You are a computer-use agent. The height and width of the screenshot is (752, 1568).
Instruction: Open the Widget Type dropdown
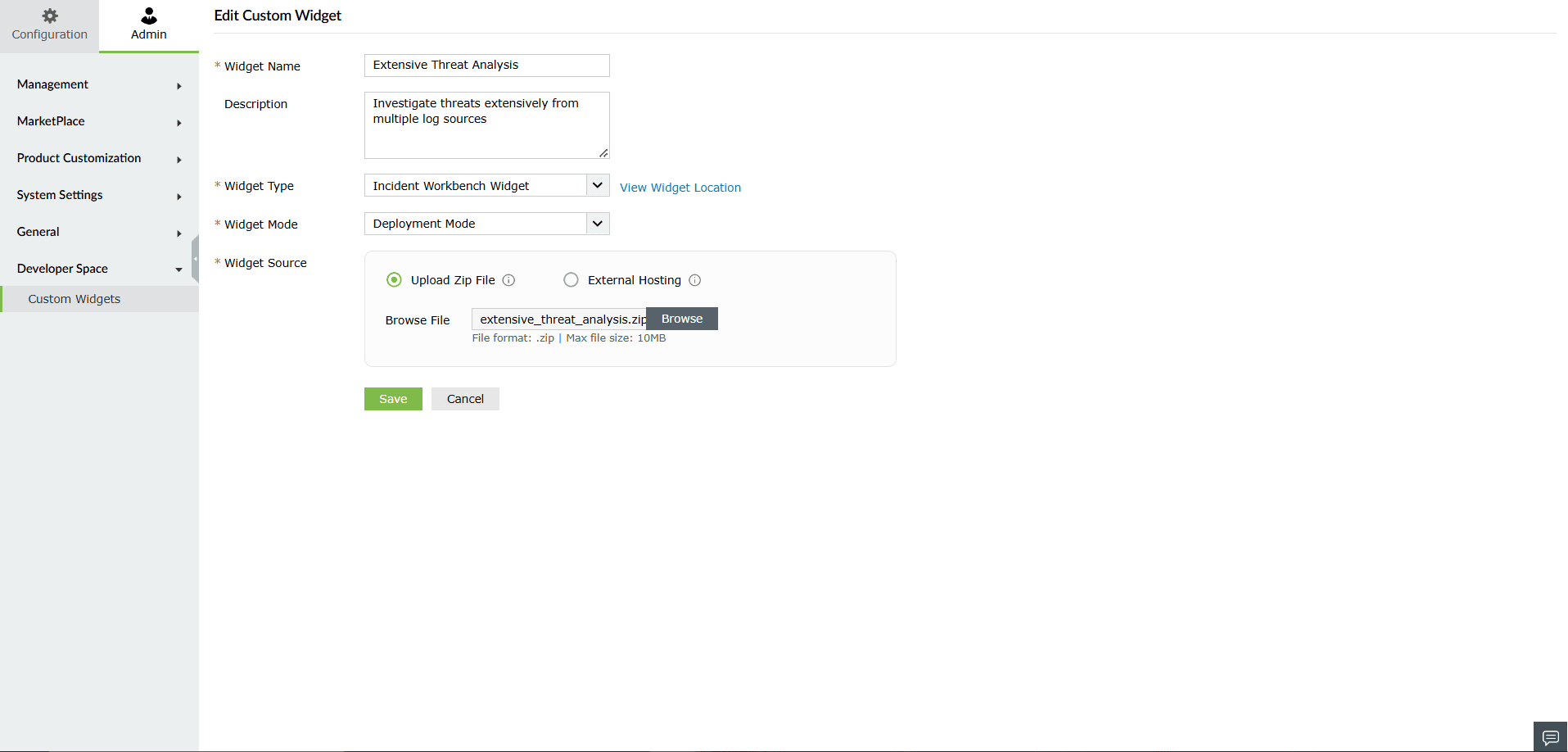597,185
